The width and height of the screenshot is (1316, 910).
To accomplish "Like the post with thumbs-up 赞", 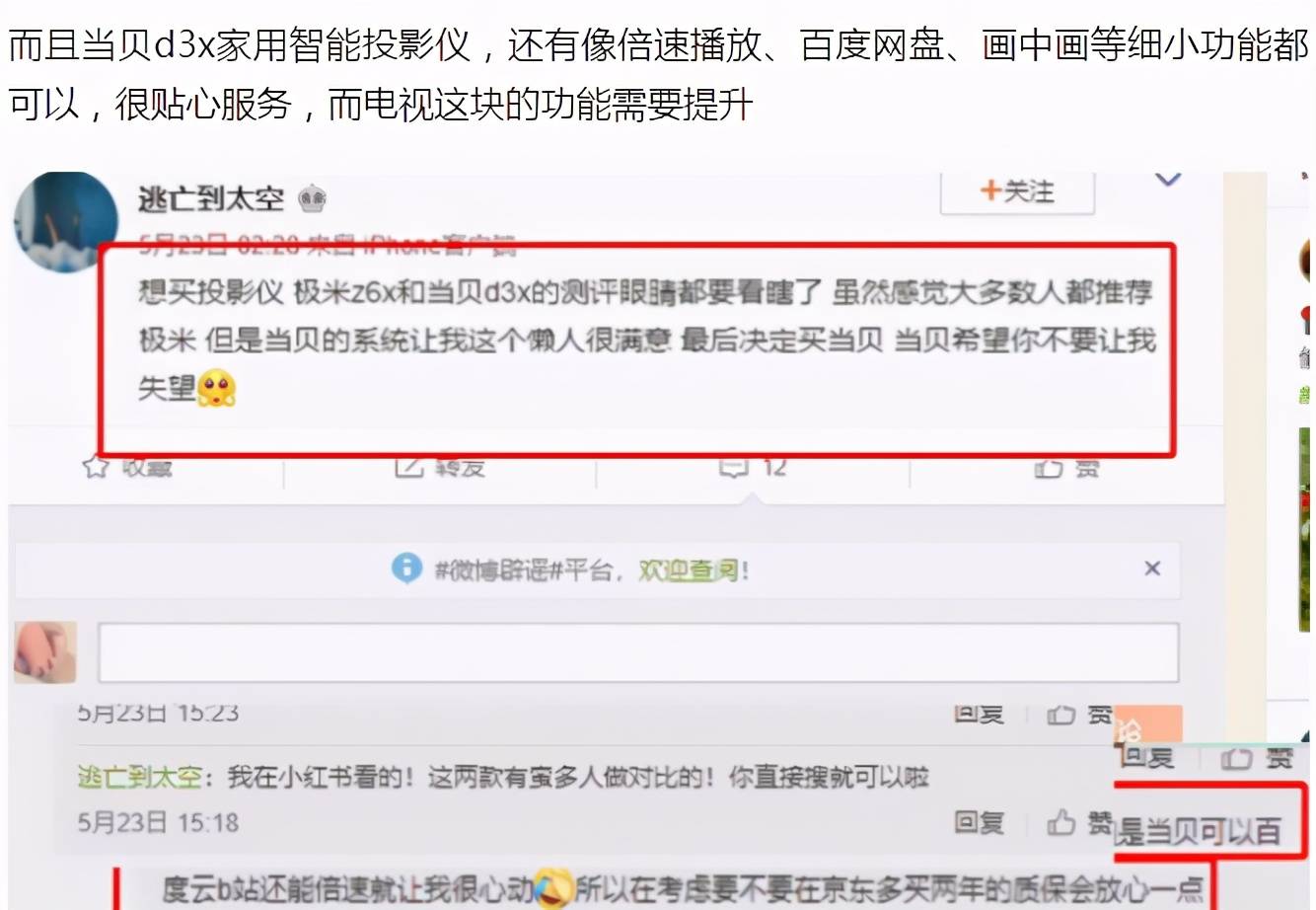I will (1048, 469).
